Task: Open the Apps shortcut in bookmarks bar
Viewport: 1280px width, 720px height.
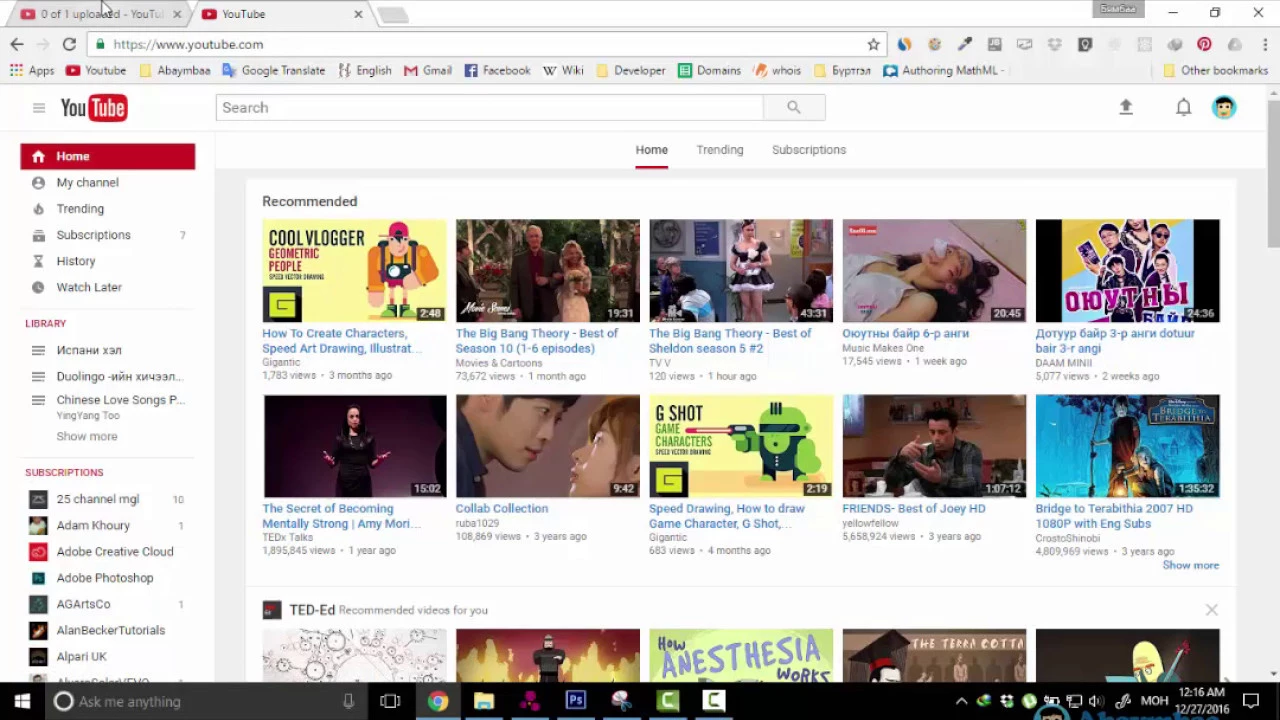Action: click(x=32, y=70)
